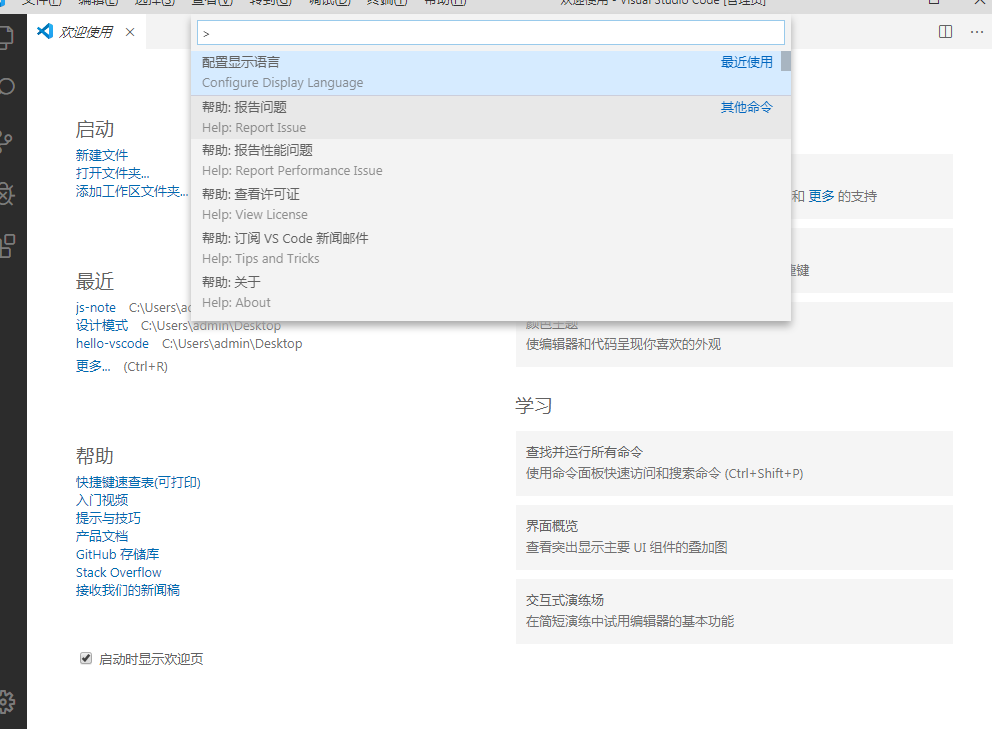The image size is (992, 729).
Task: Click 查找并运行所有命令 card
Action: coord(734,463)
